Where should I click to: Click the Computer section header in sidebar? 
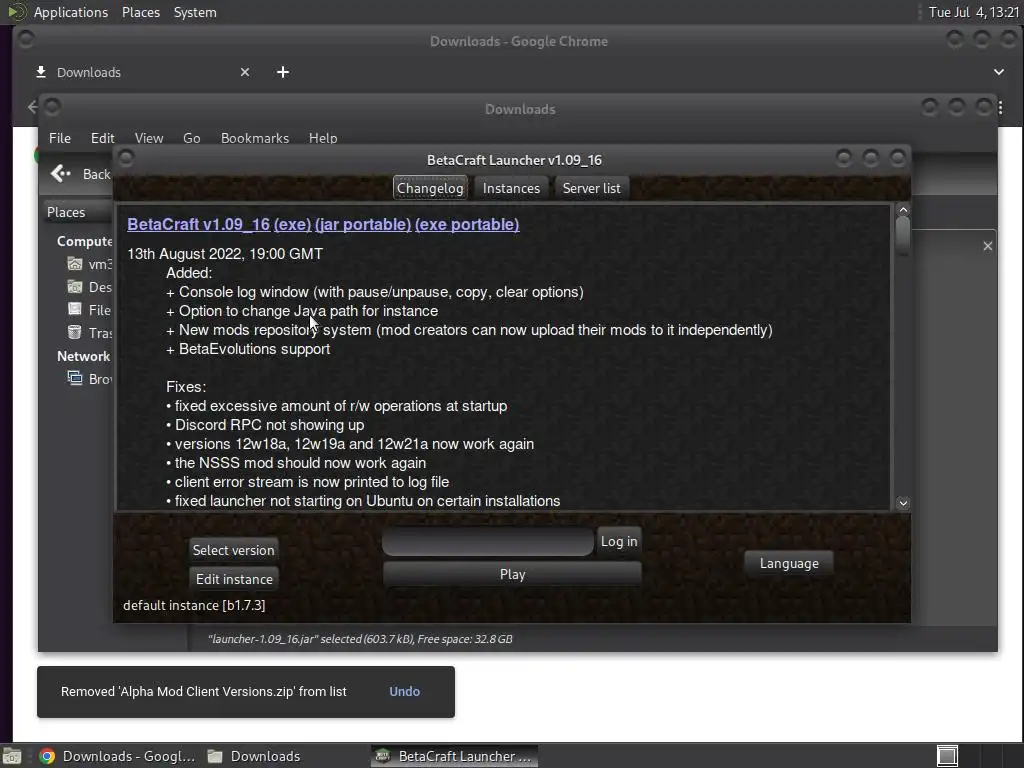pyautogui.click(x=84, y=241)
